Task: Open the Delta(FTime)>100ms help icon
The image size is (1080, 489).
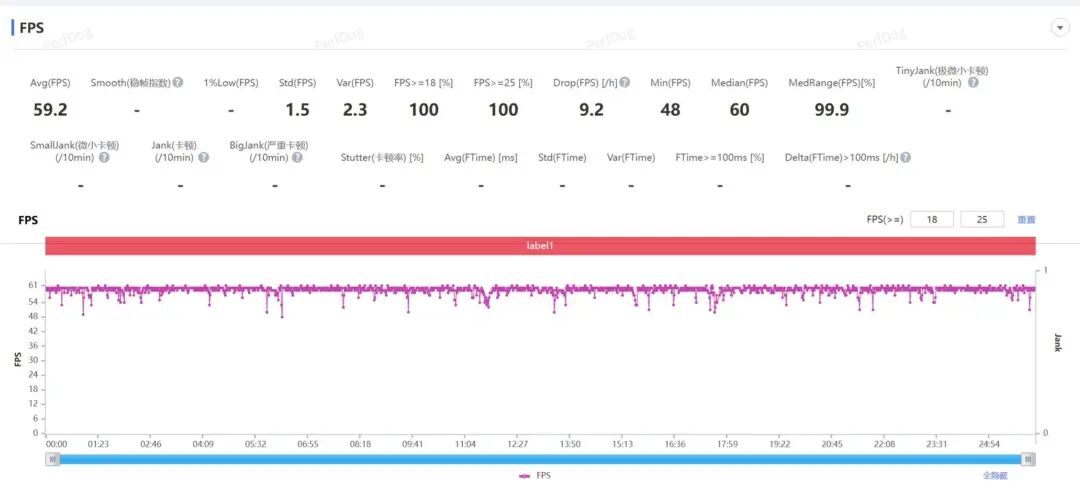Action: click(x=905, y=158)
